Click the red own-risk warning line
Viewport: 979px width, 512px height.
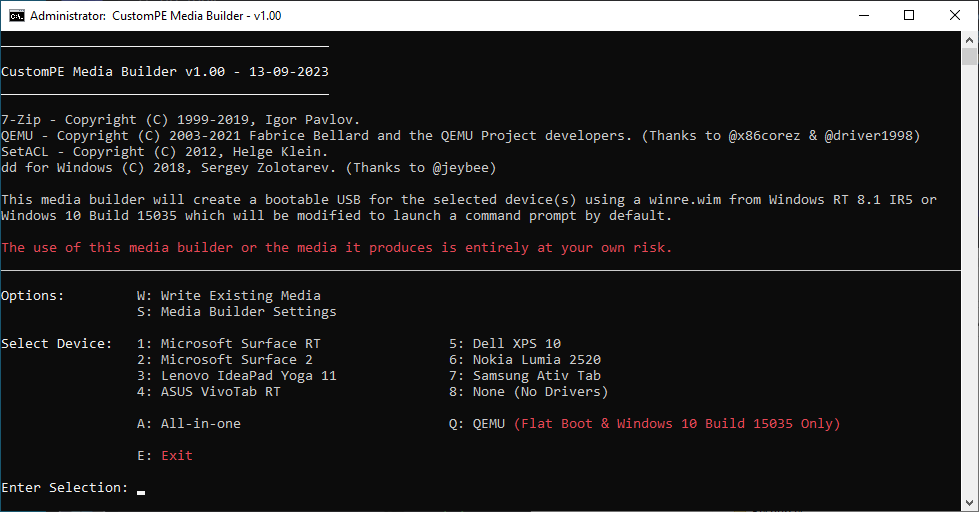click(337, 248)
